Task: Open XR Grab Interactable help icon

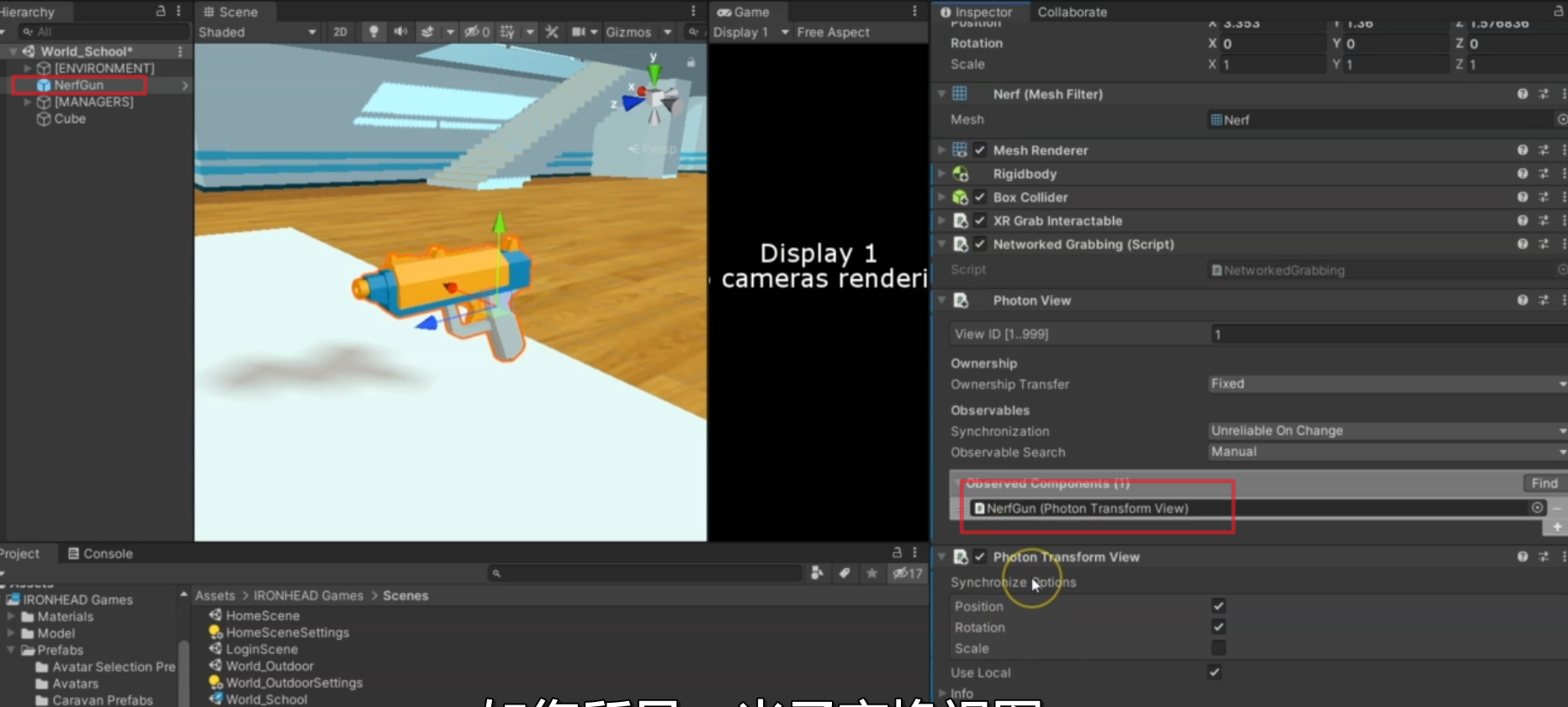Action: (x=1523, y=221)
